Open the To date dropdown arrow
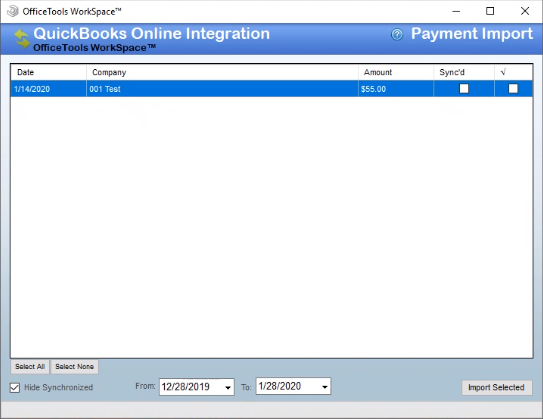 click(324, 386)
